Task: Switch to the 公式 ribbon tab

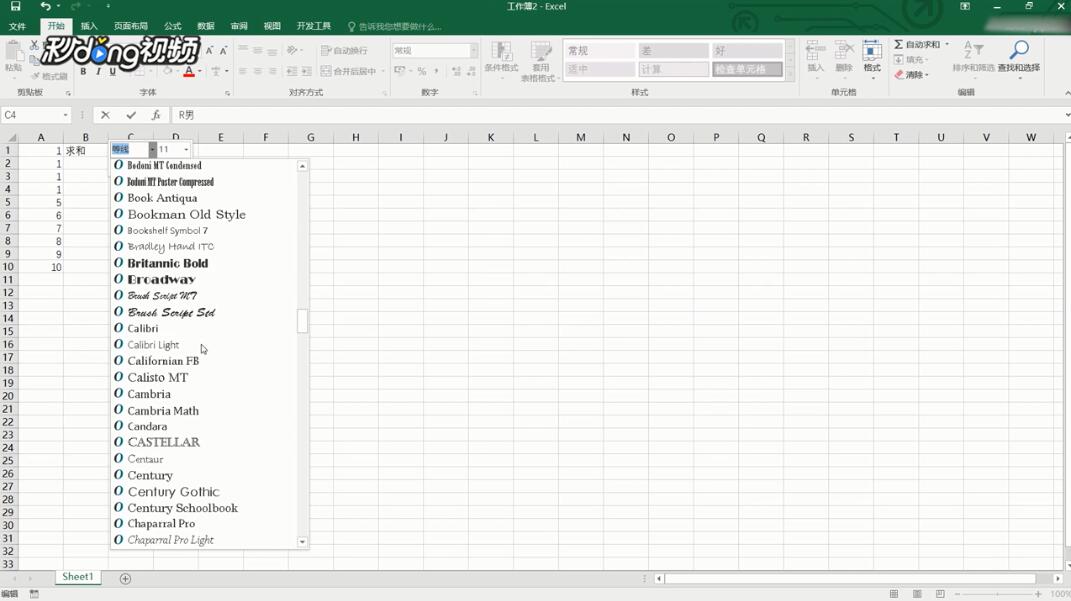Action: coord(173,26)
